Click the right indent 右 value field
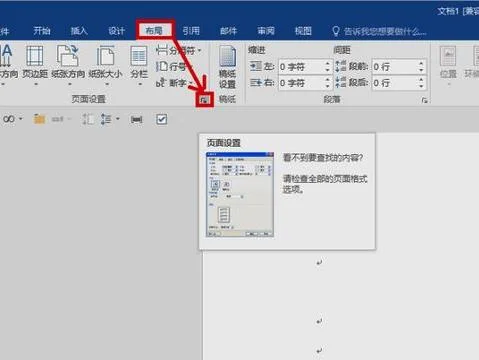Viewport: 479px width, 360px height. (x=301, y=82)
